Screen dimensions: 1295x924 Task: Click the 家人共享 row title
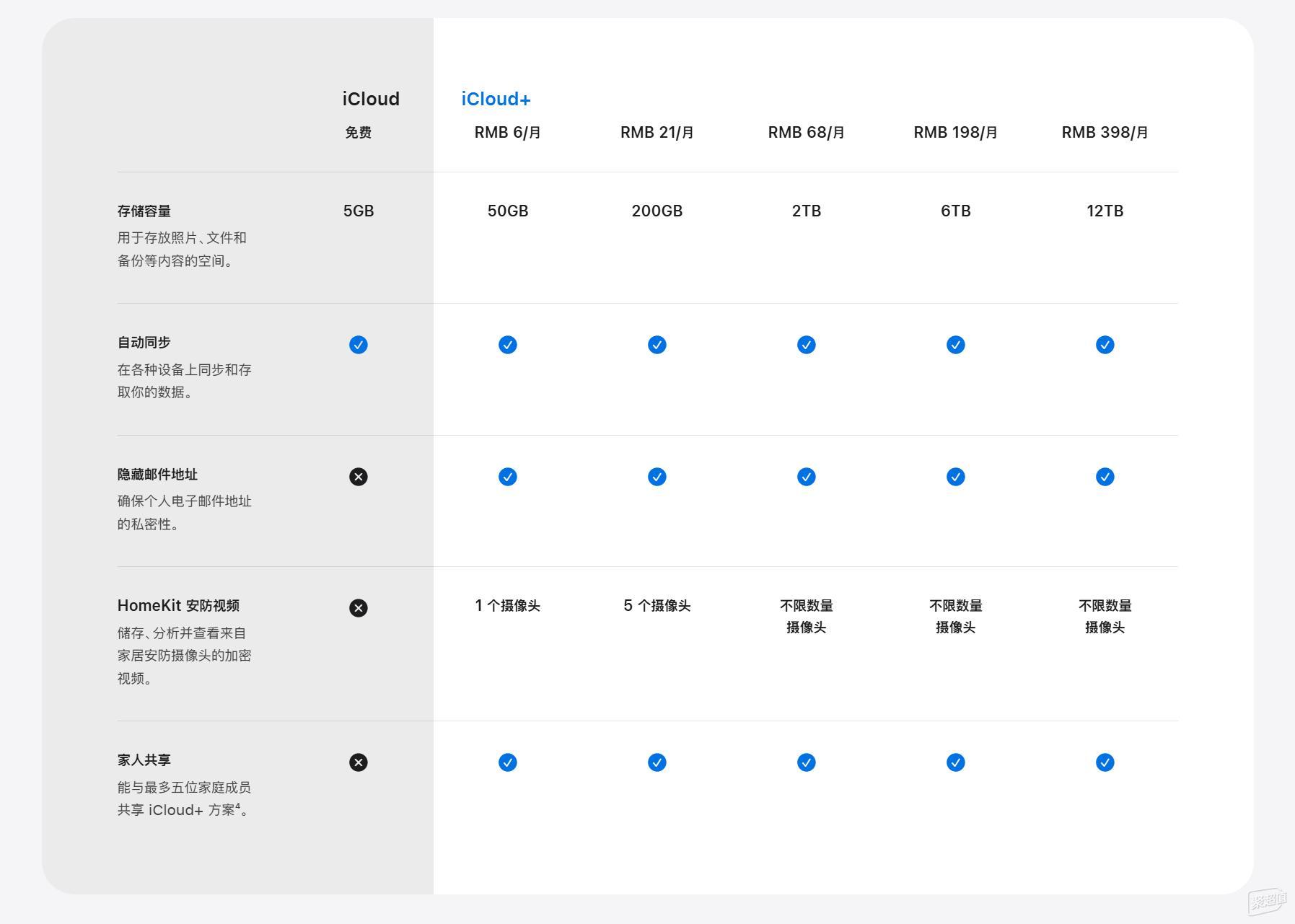(144, 760)
